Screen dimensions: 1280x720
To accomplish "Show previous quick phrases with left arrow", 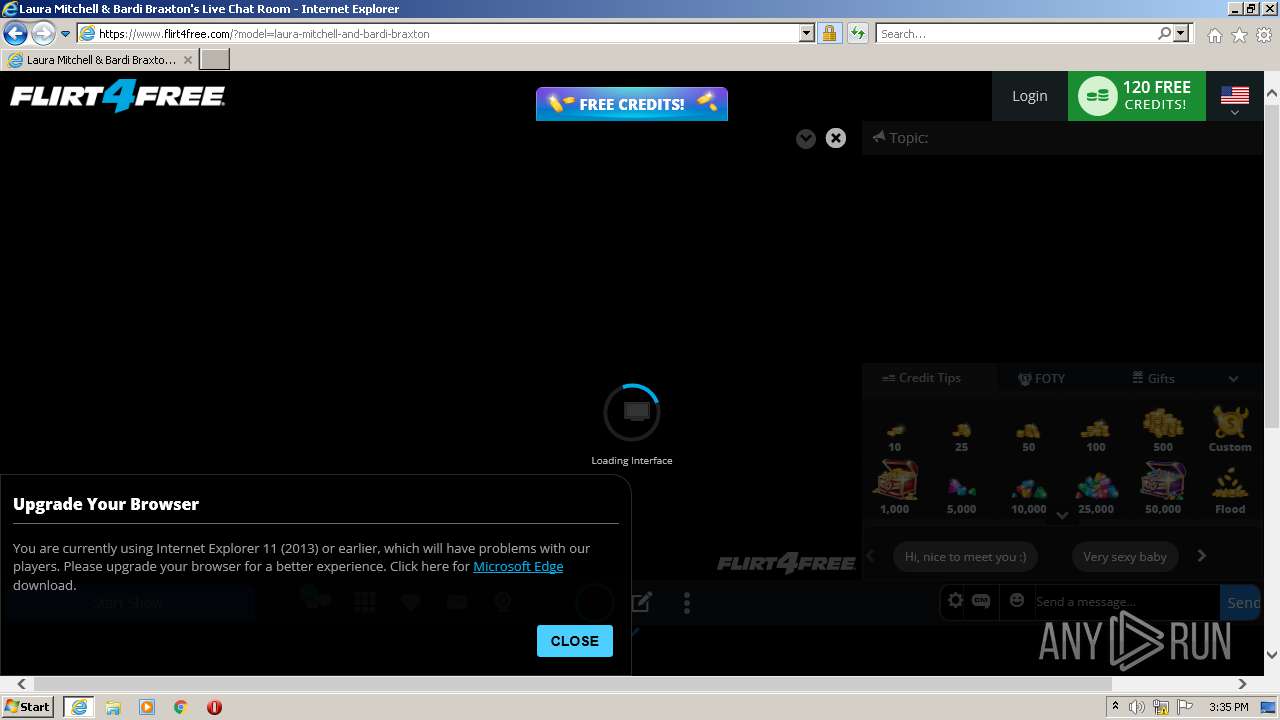I will [871, 556].
